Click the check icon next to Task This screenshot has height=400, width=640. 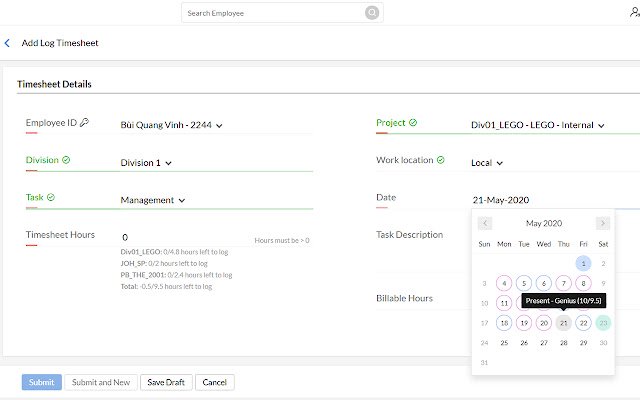tap(51, 197)
